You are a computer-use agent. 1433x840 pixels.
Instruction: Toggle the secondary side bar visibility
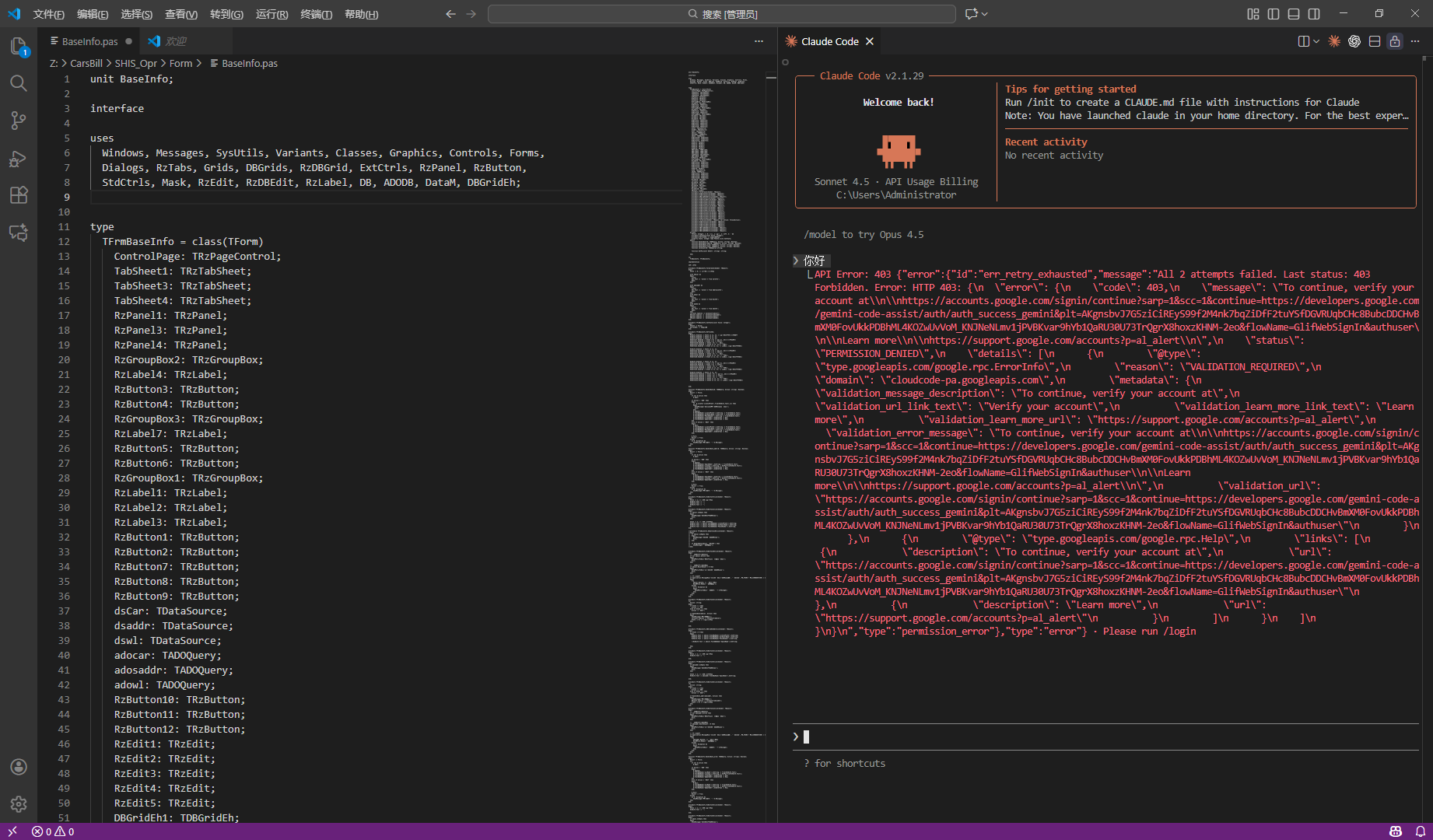(1314, 14)
